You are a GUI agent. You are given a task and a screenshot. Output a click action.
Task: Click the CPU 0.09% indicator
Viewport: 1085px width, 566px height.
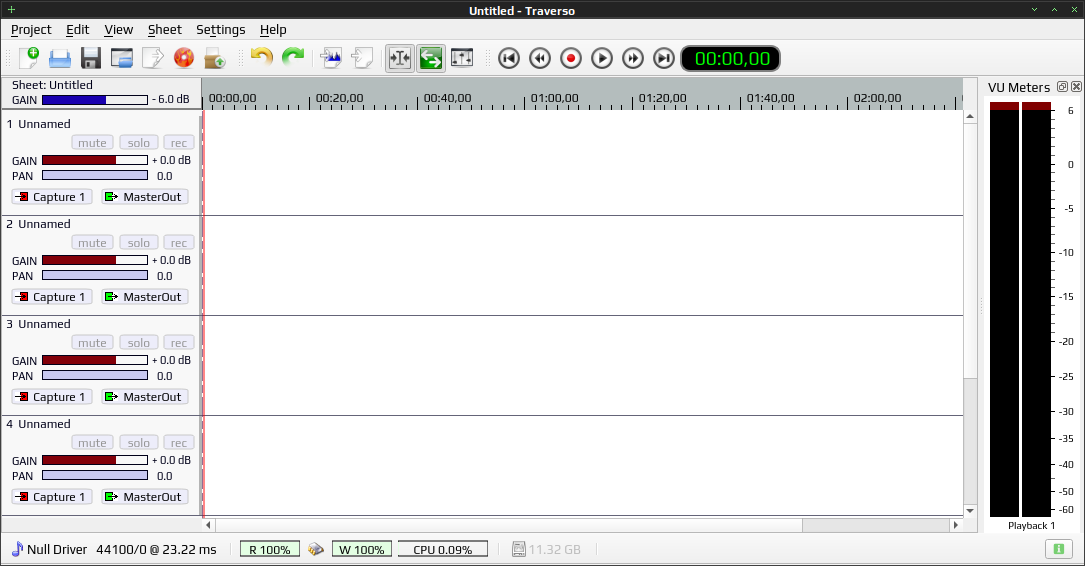click(x=443, y=549)
